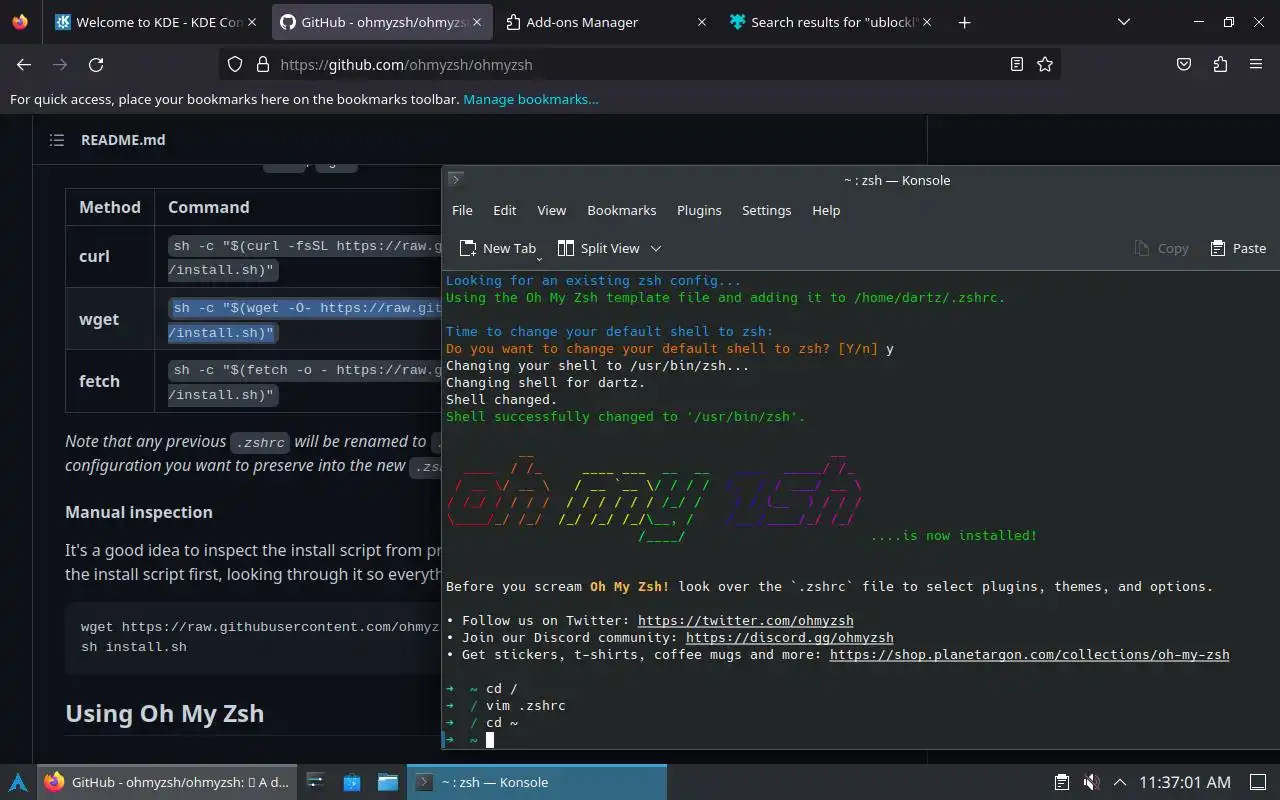Open the clipboard tray icon
Viewport: 1280px width, 800px height.
[1062, 782]
